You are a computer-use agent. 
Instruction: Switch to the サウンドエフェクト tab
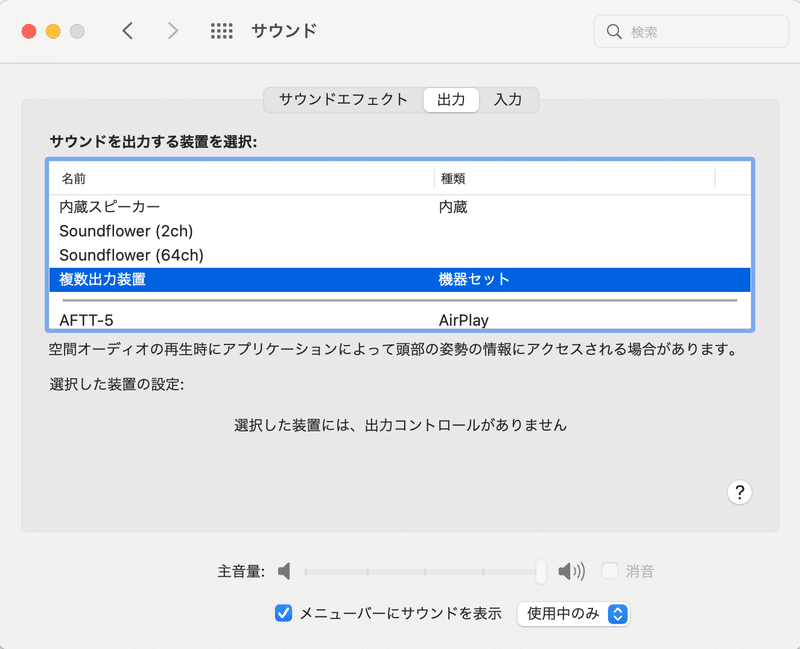pyautogui.click(x=343, y=99)
